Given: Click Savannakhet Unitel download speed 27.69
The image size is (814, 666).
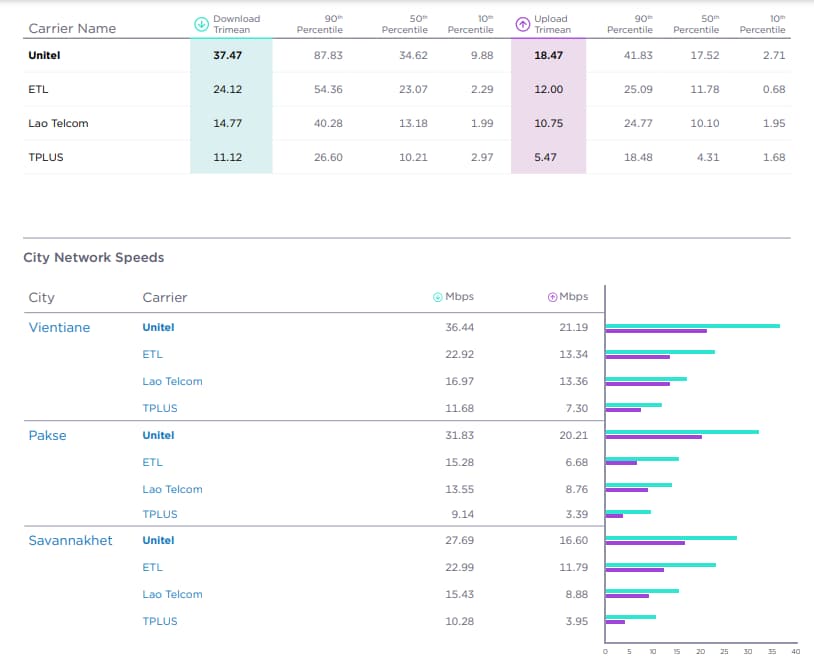Looking at the screenshot, I should [459, 540].
